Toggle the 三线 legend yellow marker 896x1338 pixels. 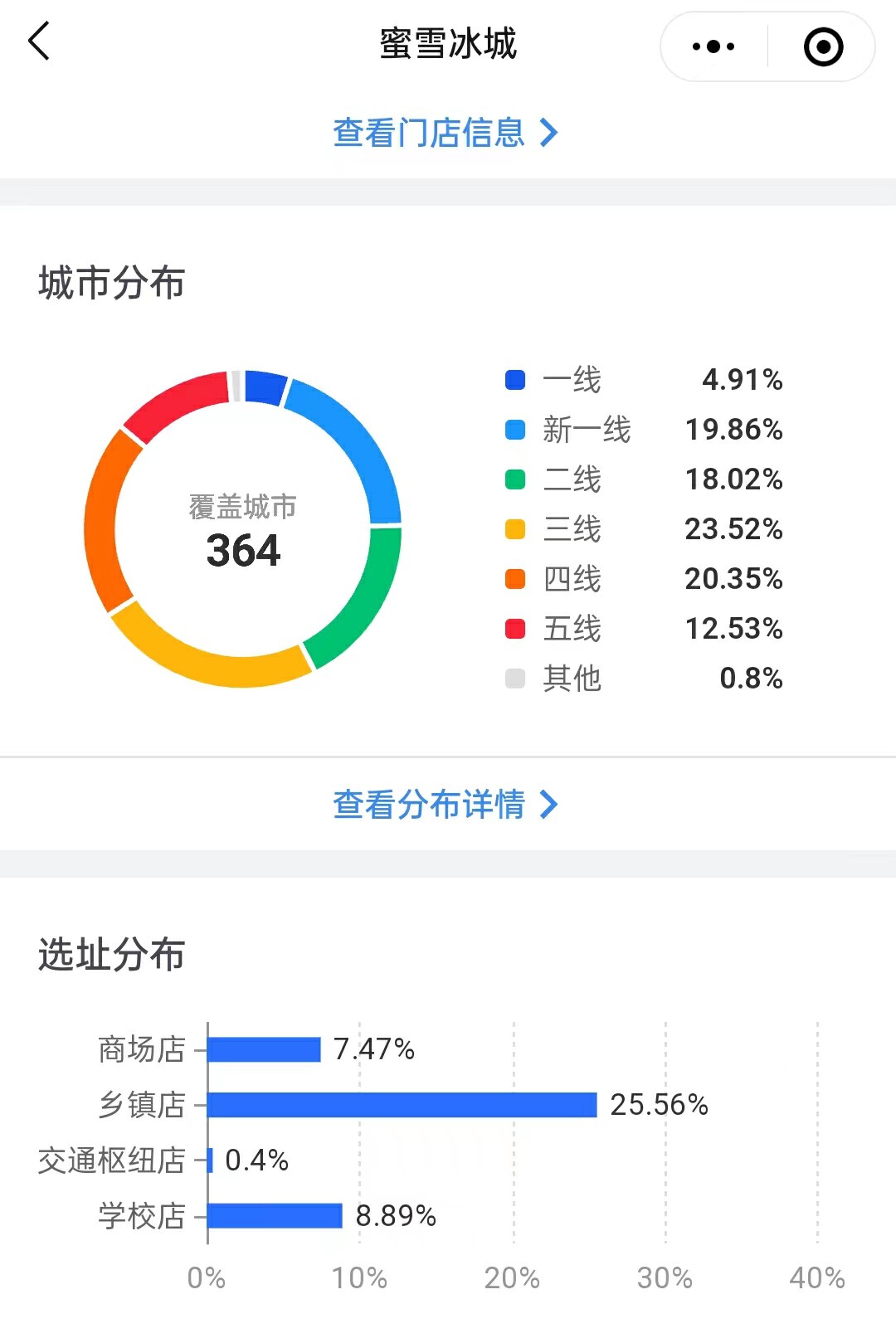[515, 529]
